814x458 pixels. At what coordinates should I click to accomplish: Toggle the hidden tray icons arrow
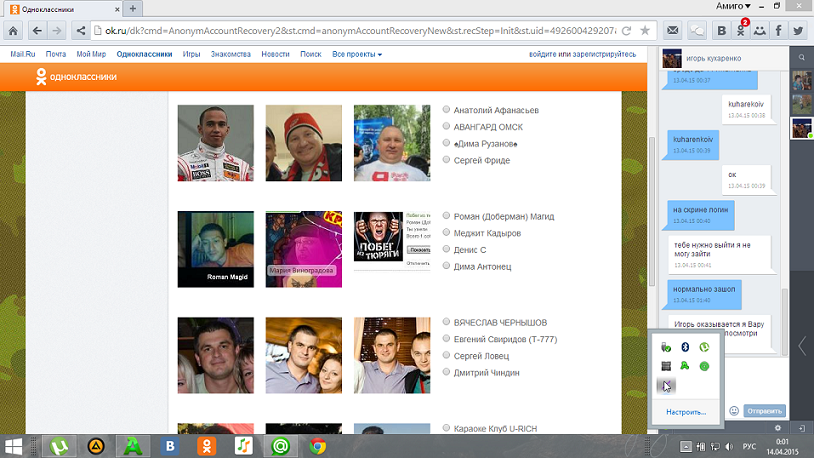pos(685,447)
